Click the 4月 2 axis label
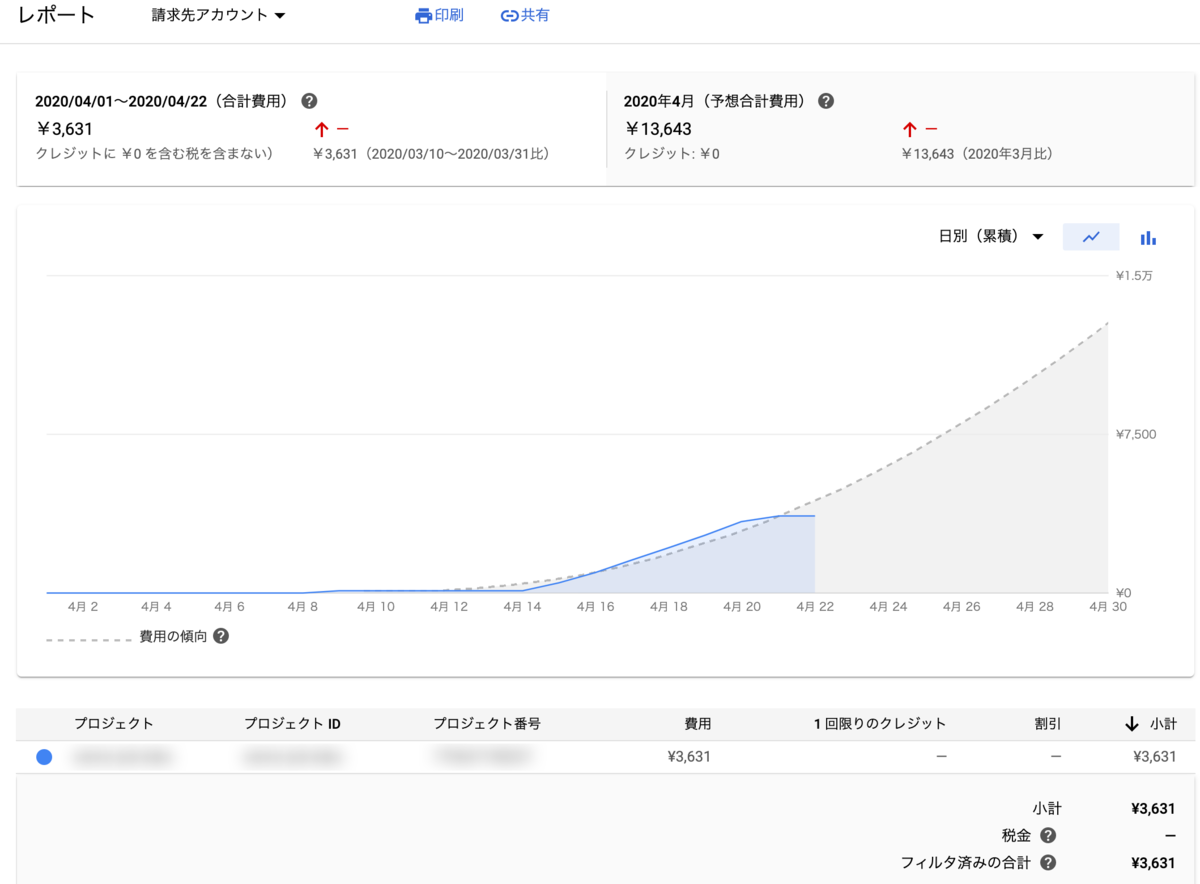This screenshot has height=884, width=1200. [83, 607]
